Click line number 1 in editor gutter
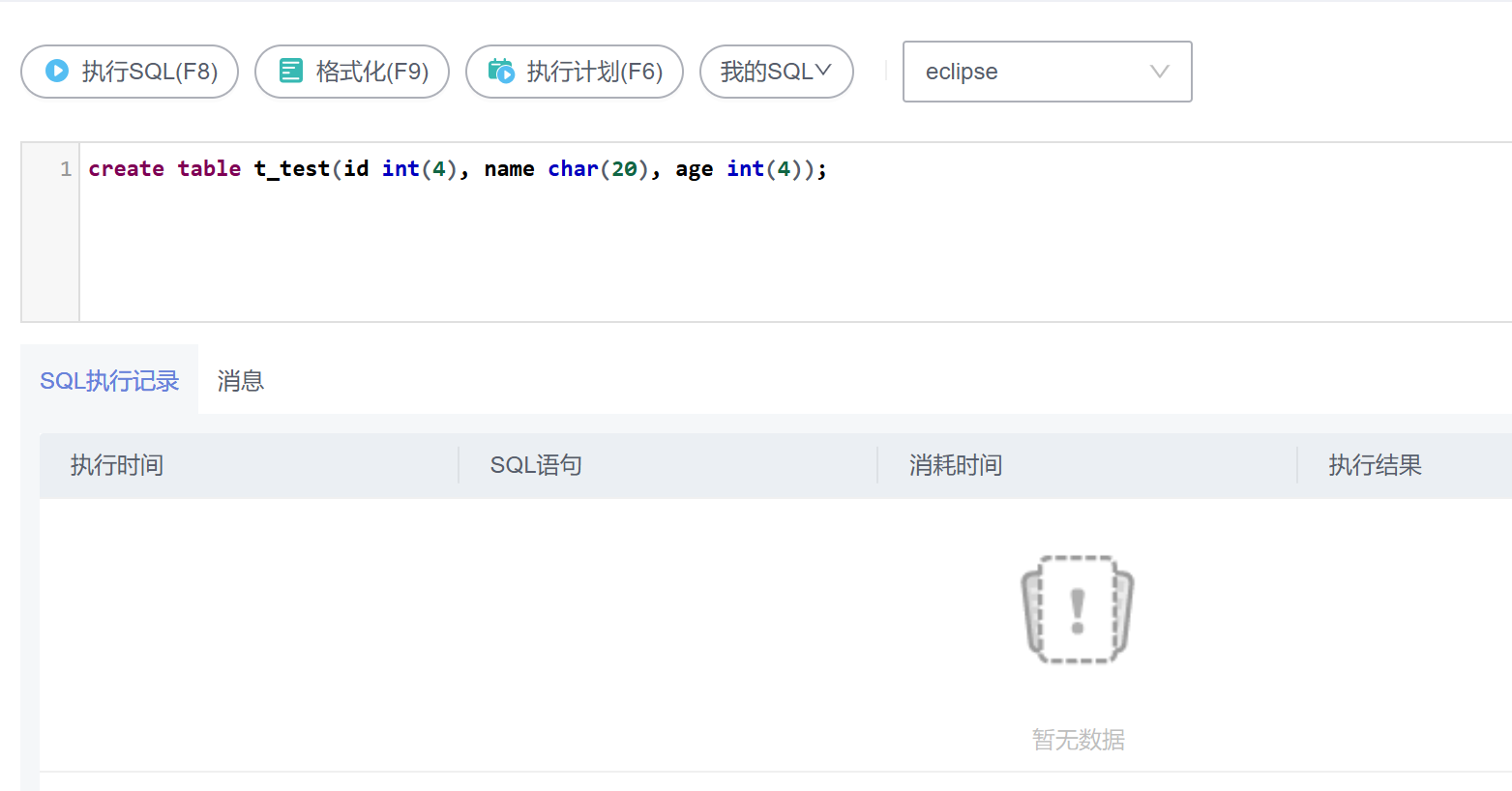The image size is (1512, 791). point(66,169)
